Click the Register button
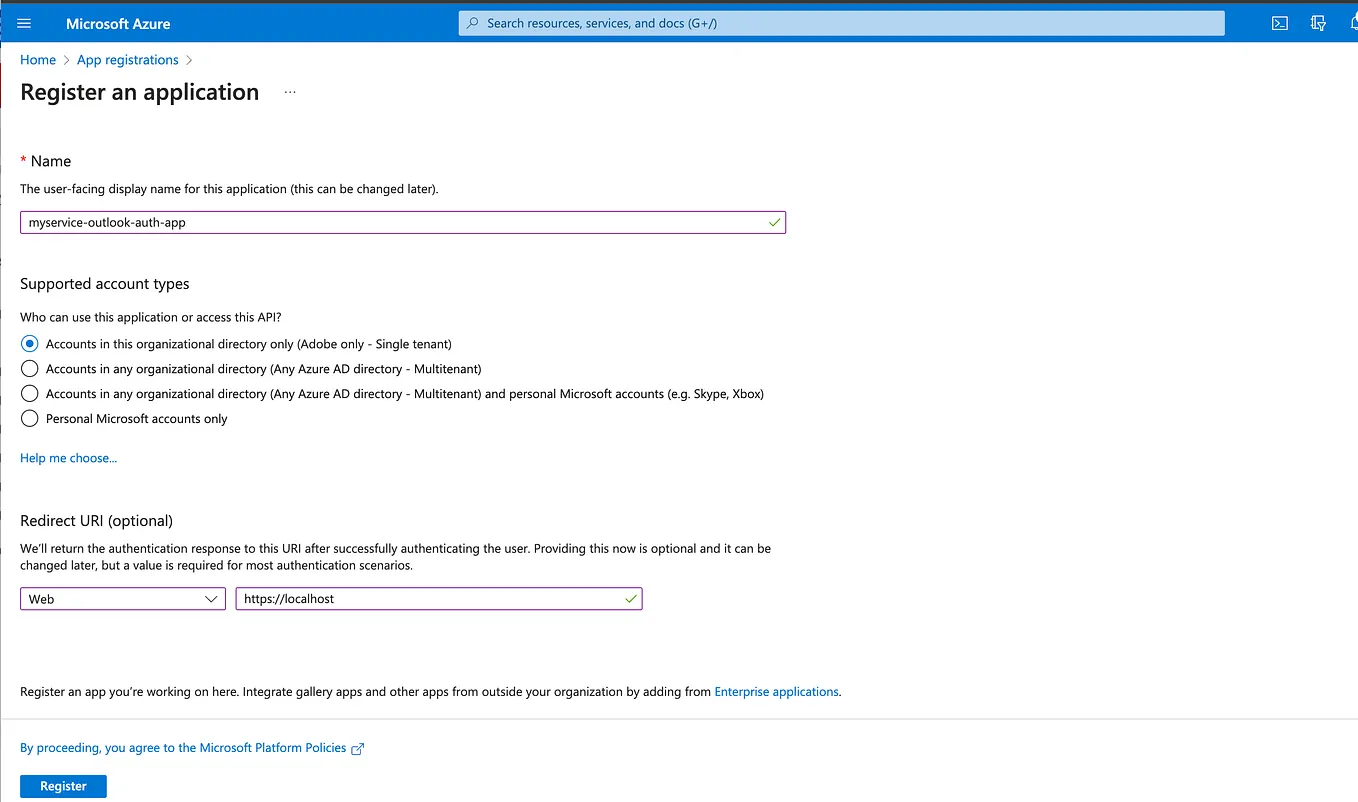 point(63,786)
